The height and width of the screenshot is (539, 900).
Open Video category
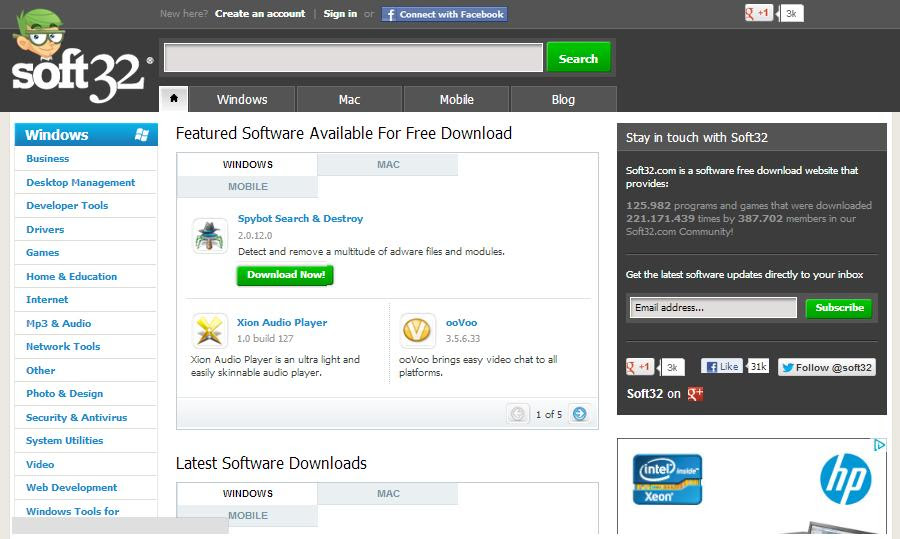(40, 465)
